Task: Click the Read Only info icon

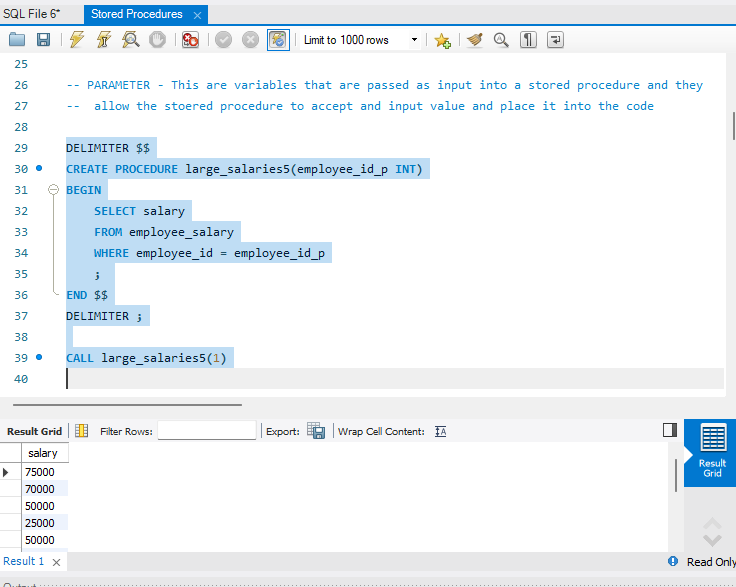Action: click(673, 561)
